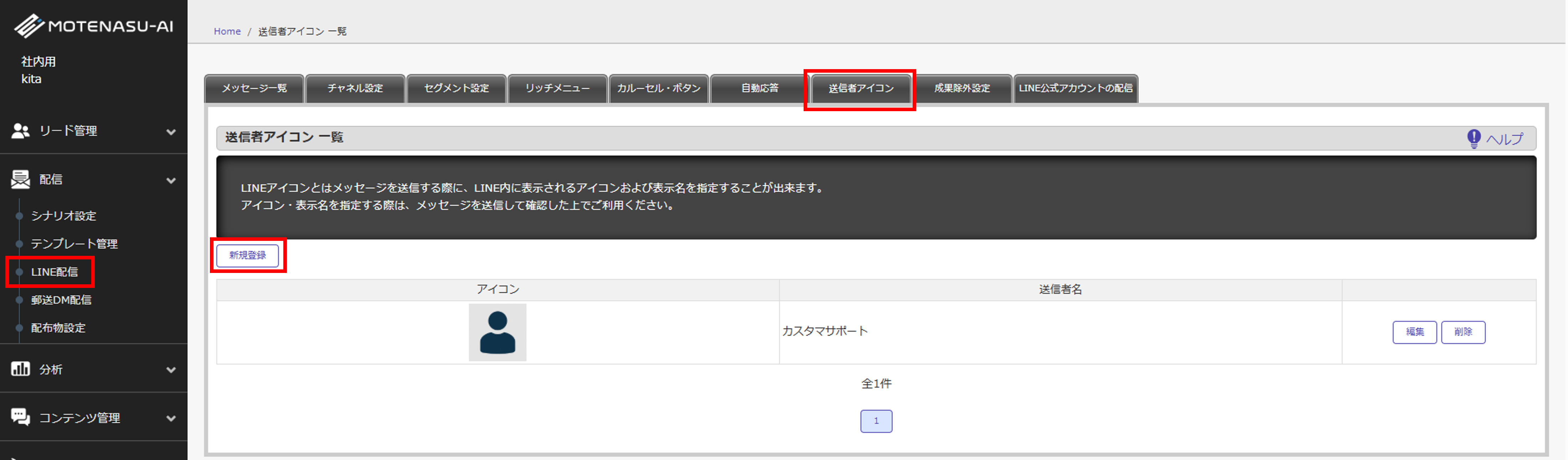Expand the コンテンツ管理 chevron
The width and height of the screenshot is (1568, 460).
(x=171, y=419)
